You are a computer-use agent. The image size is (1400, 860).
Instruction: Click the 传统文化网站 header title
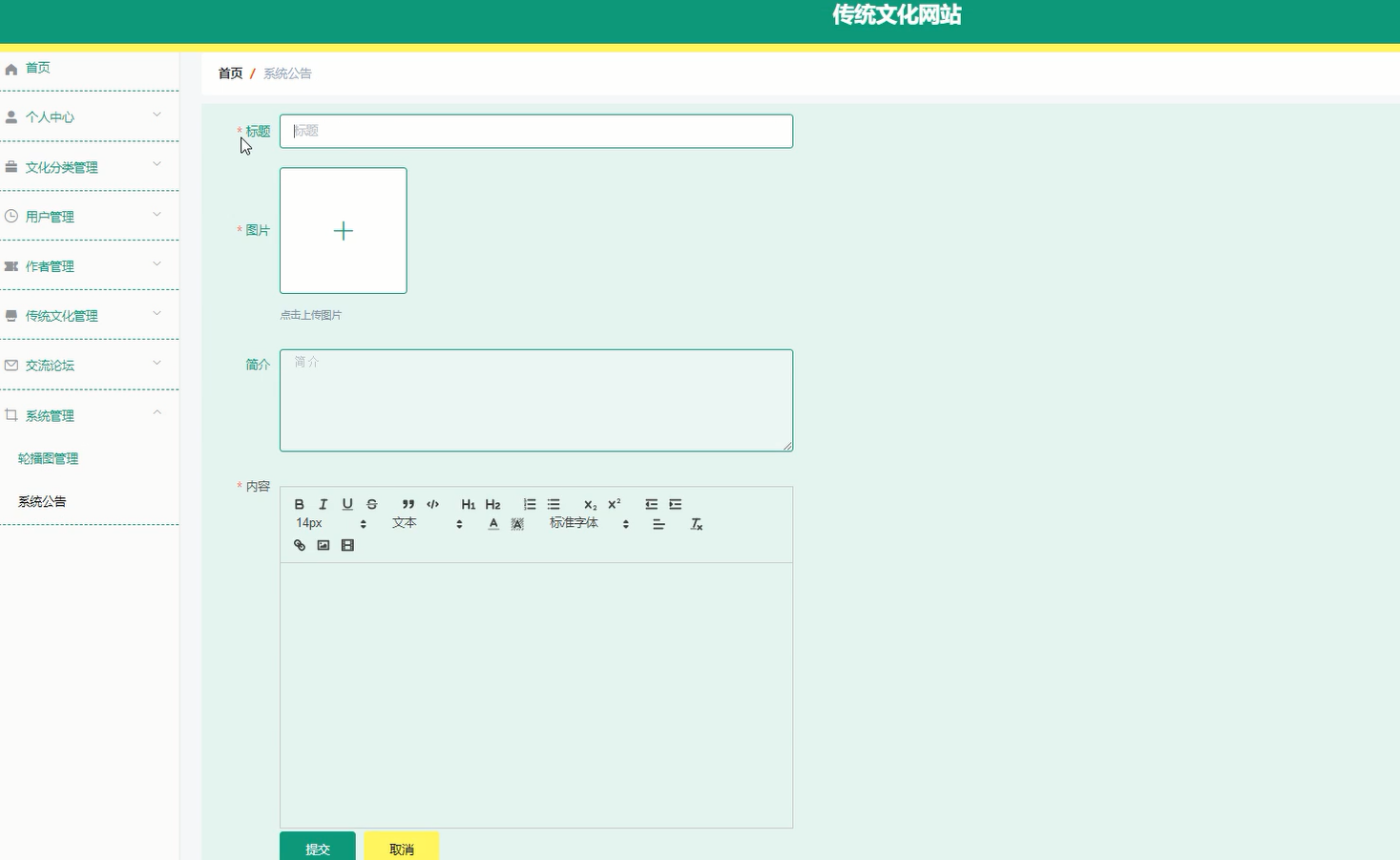(897, 14)
